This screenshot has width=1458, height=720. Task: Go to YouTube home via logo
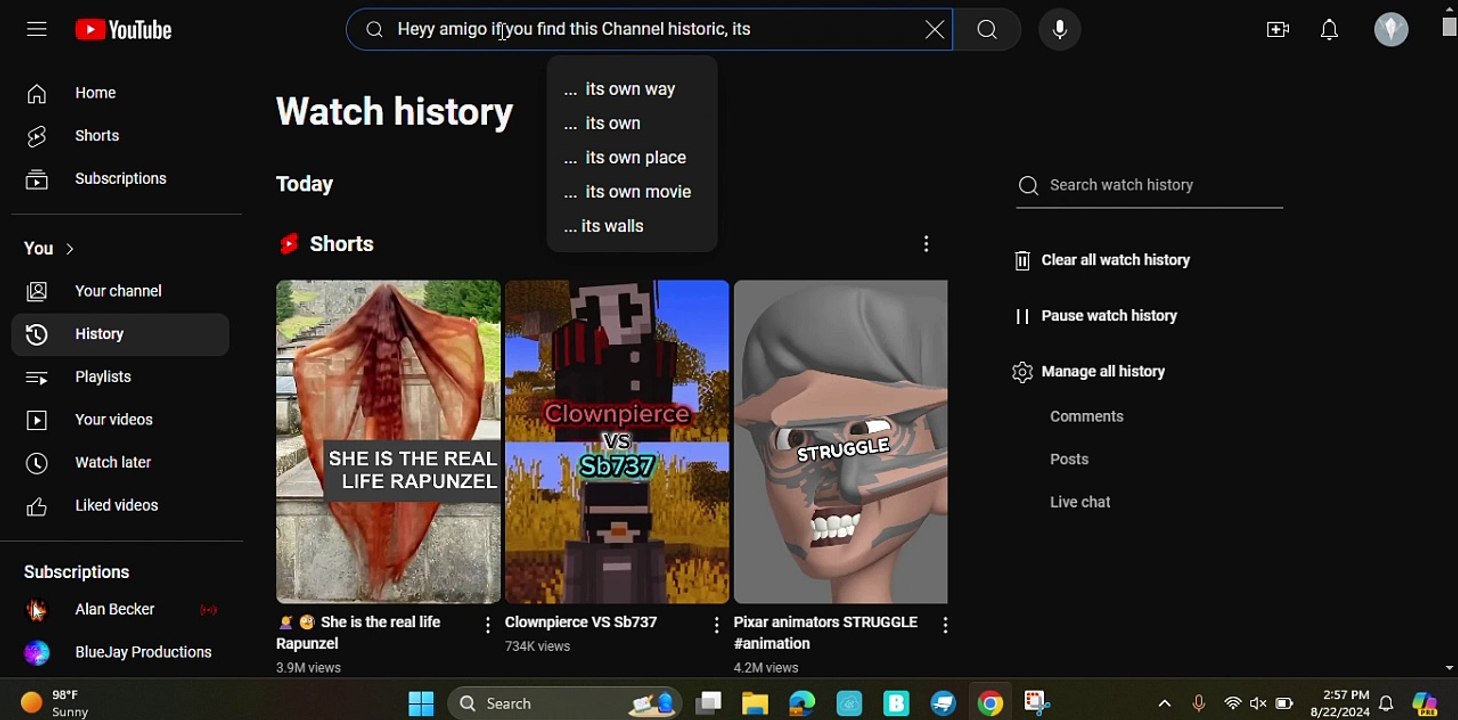123,30
